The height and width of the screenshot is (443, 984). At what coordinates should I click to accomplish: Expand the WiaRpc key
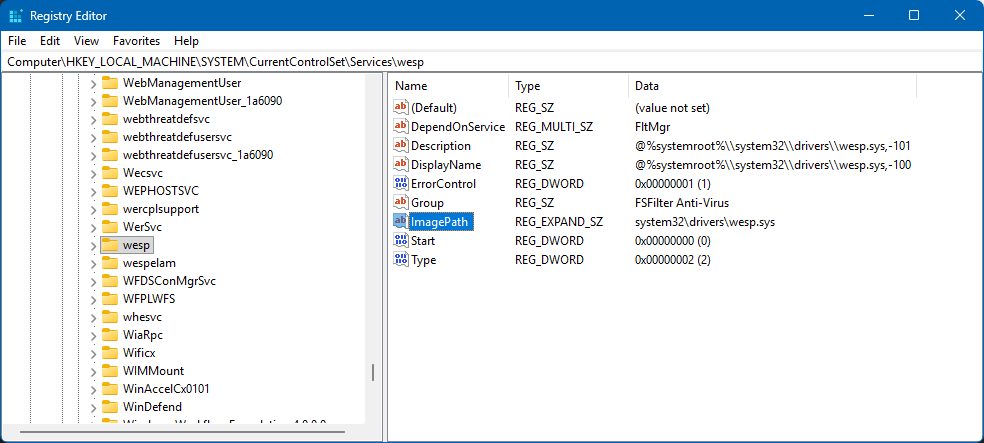tap(93, 335)
